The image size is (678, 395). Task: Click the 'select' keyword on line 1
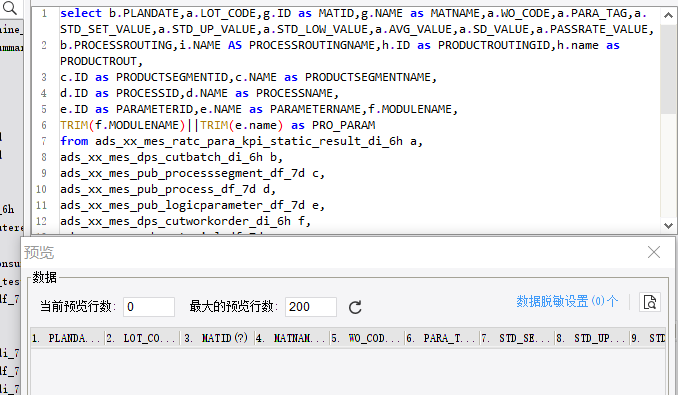[81, 13]
